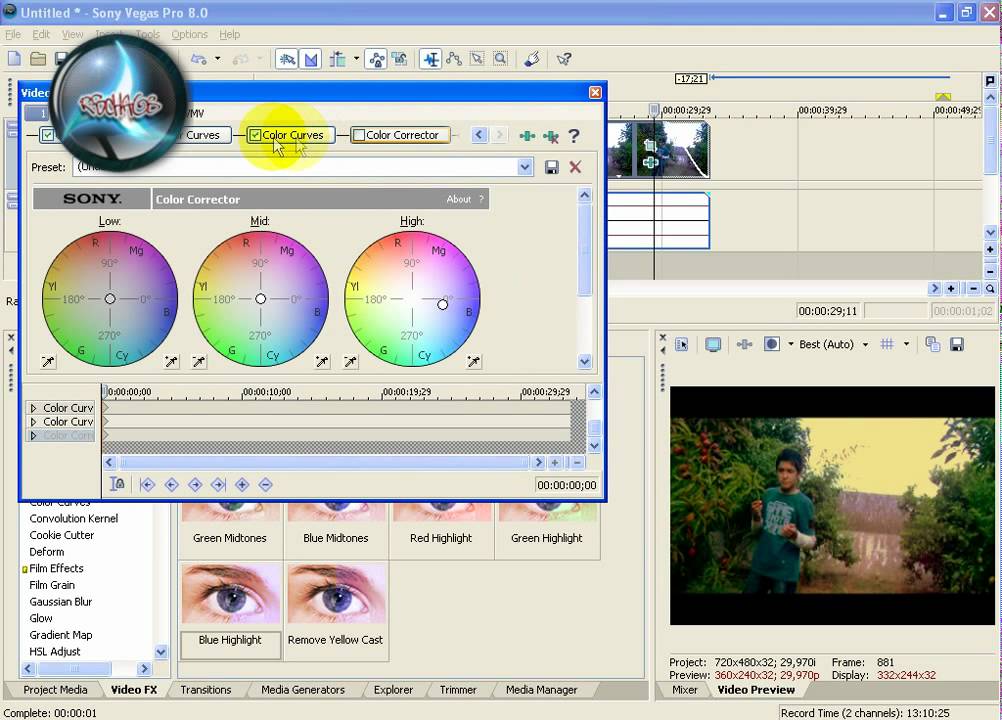The image size is (1002, 720).
Task: Click event pan/crop icon on video clip
Action: pyautogui.click(x=650, y=146)
